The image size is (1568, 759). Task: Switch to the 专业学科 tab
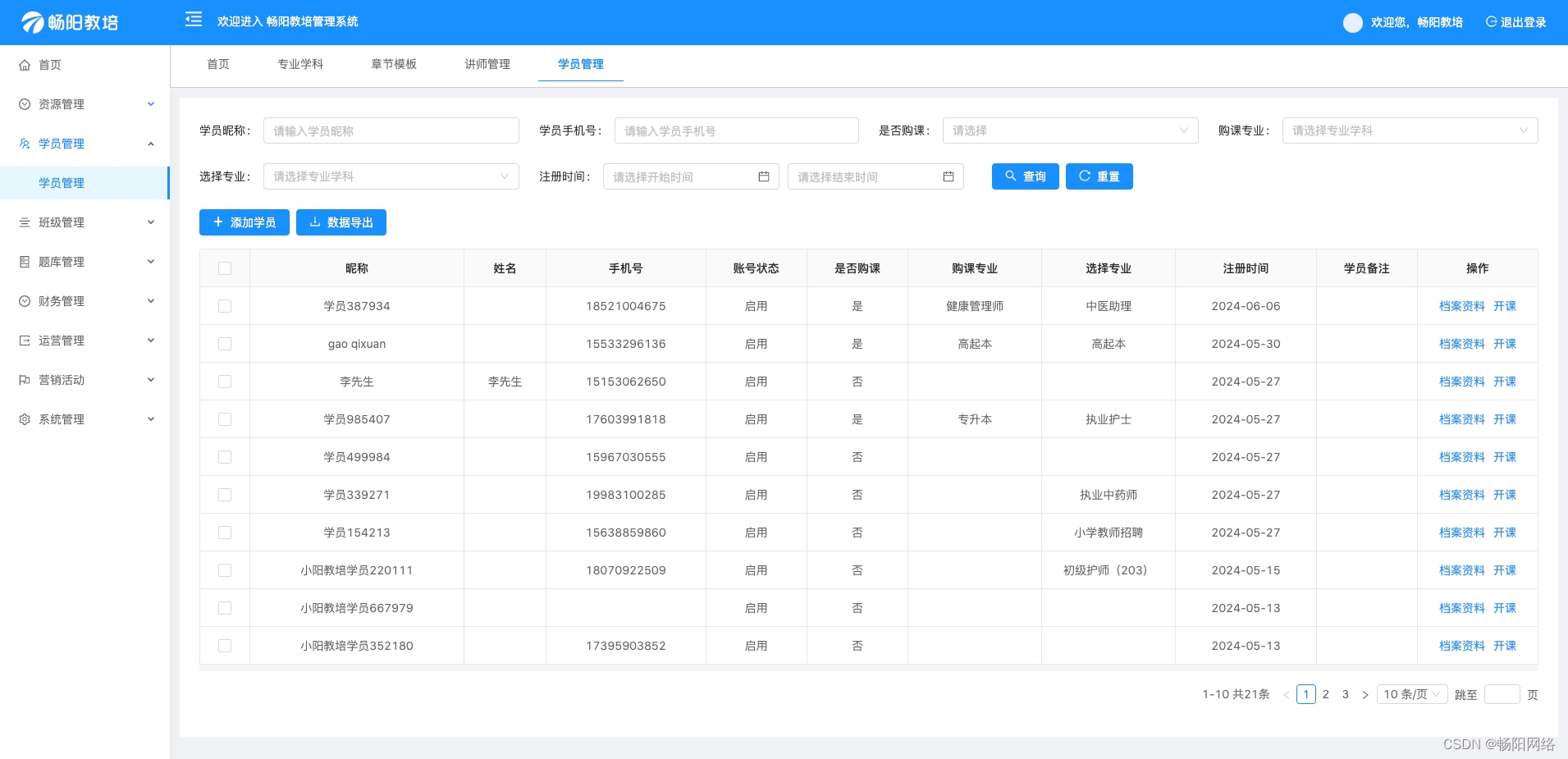point(300,64)
